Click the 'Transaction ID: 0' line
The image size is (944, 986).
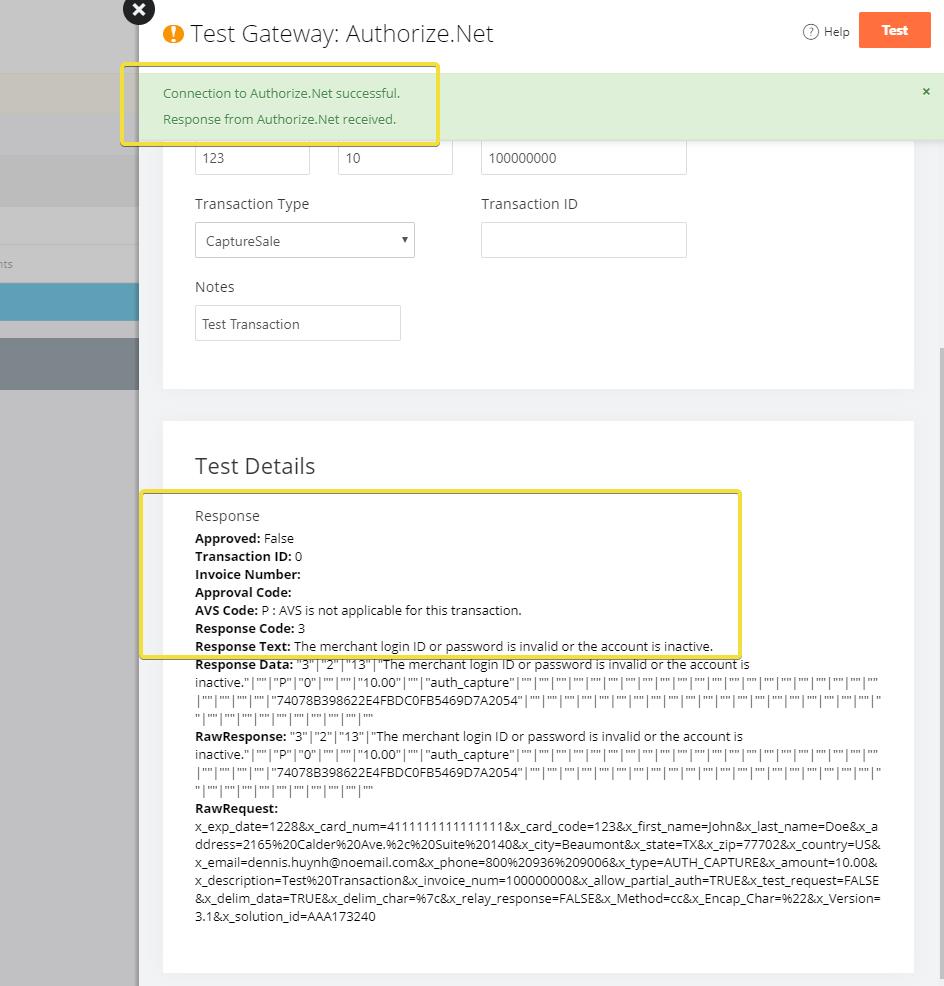pyautogui.click(x=248, y=557)
